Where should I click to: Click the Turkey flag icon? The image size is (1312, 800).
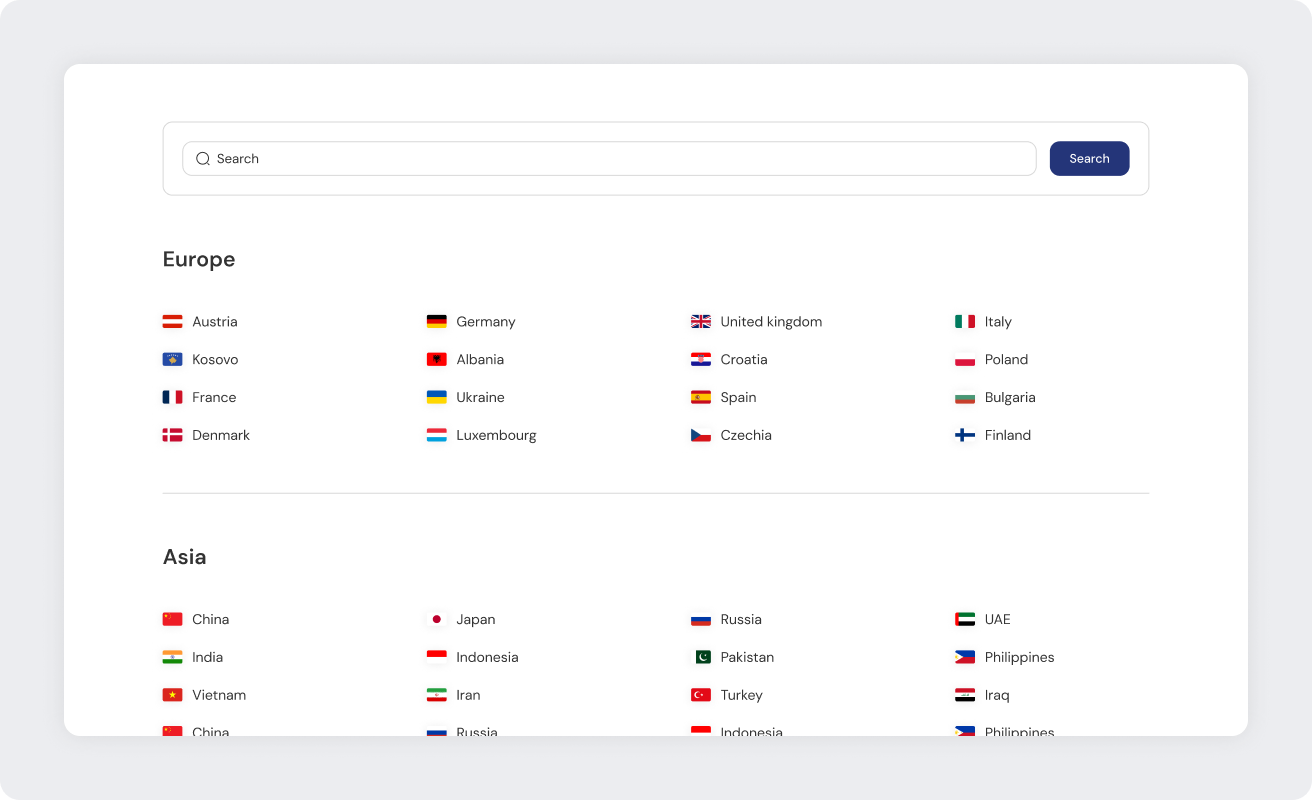[x=700, y=696]
